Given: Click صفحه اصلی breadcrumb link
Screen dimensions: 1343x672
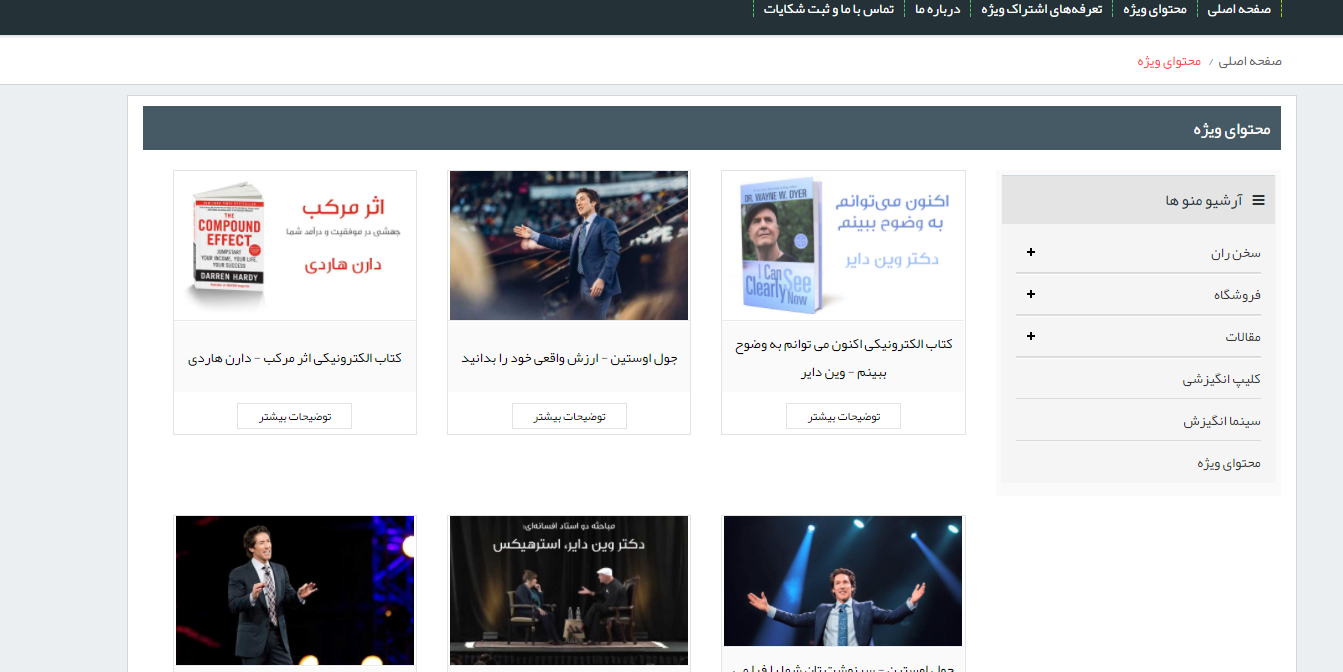Looking at the screenshot, I should coord(1250,61).
